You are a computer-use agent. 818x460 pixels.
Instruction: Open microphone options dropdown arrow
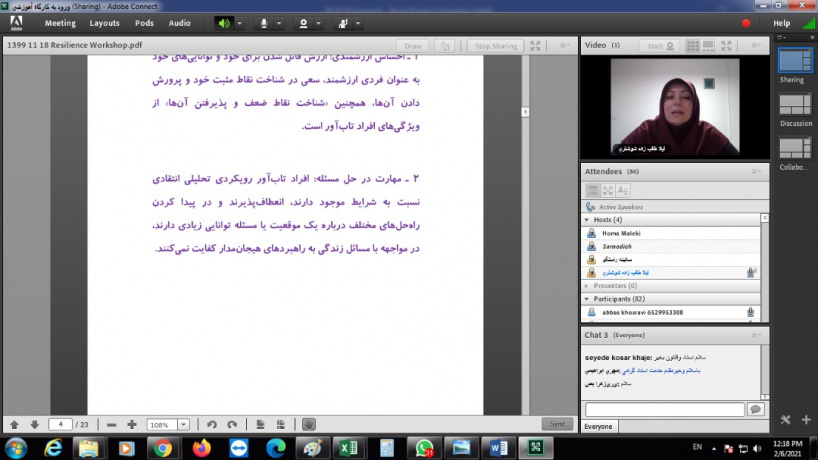point(279,23)
